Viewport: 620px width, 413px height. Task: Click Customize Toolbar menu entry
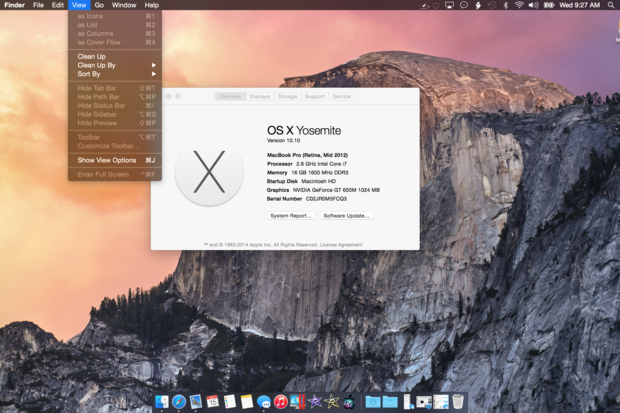point(115,146)
